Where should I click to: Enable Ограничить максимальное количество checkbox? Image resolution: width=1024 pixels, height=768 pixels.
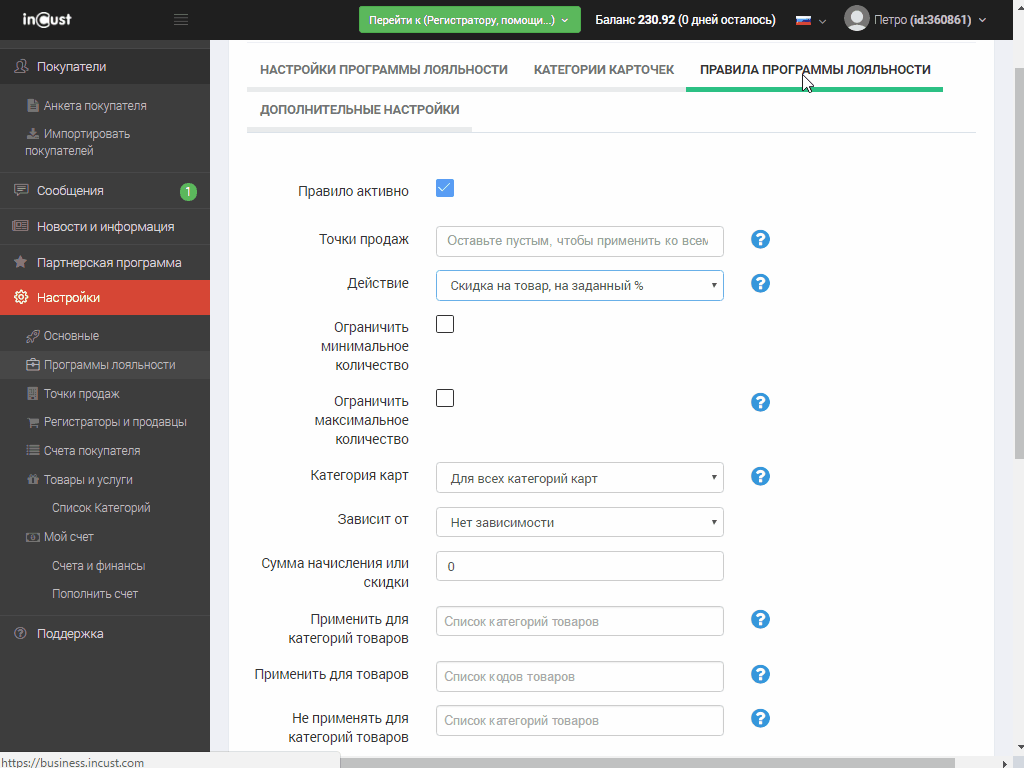[x=445, y=398]
